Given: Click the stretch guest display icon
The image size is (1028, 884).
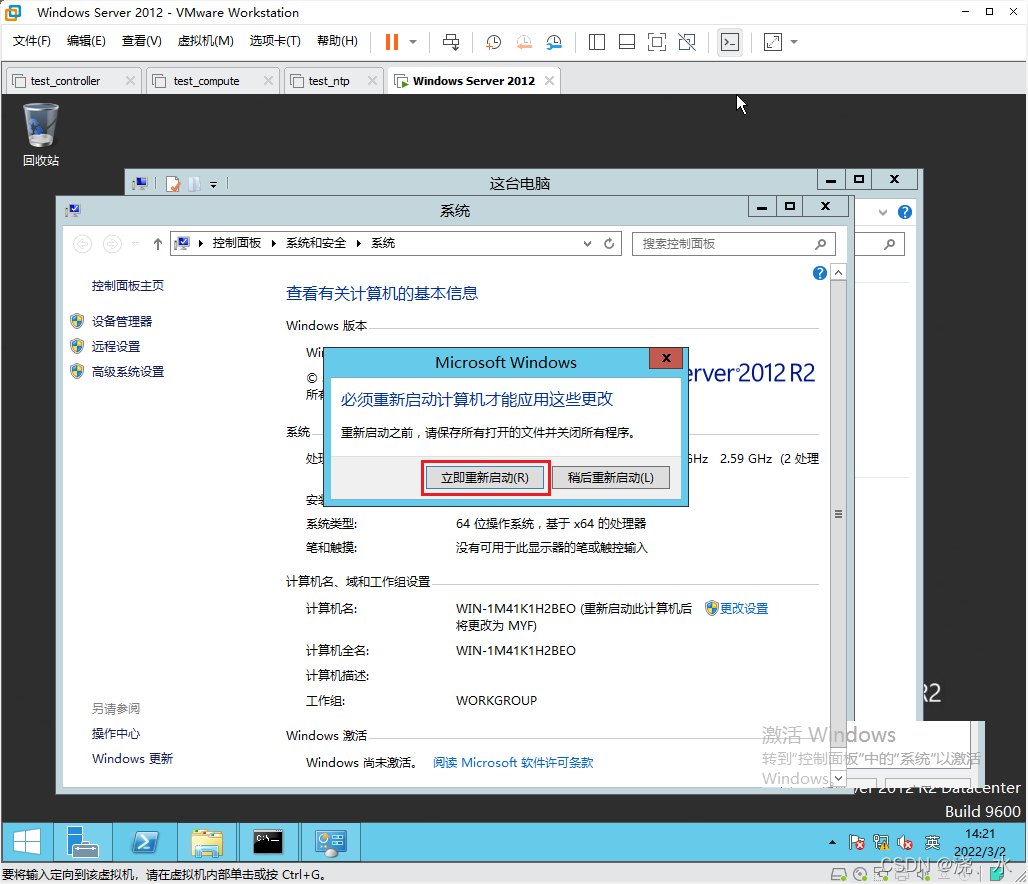Looking at the screenshot, I should [x=773, y=42].
